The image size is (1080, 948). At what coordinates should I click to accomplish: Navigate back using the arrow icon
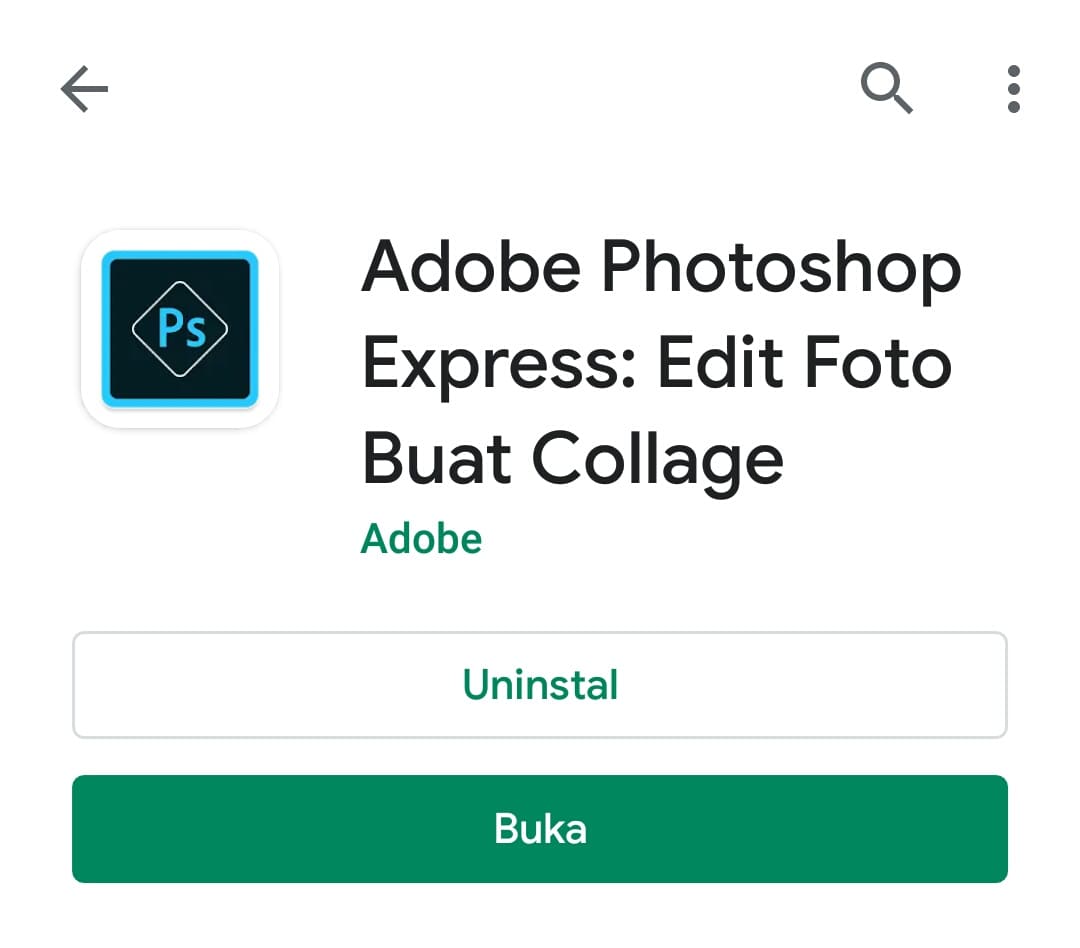tap(85, 89)
